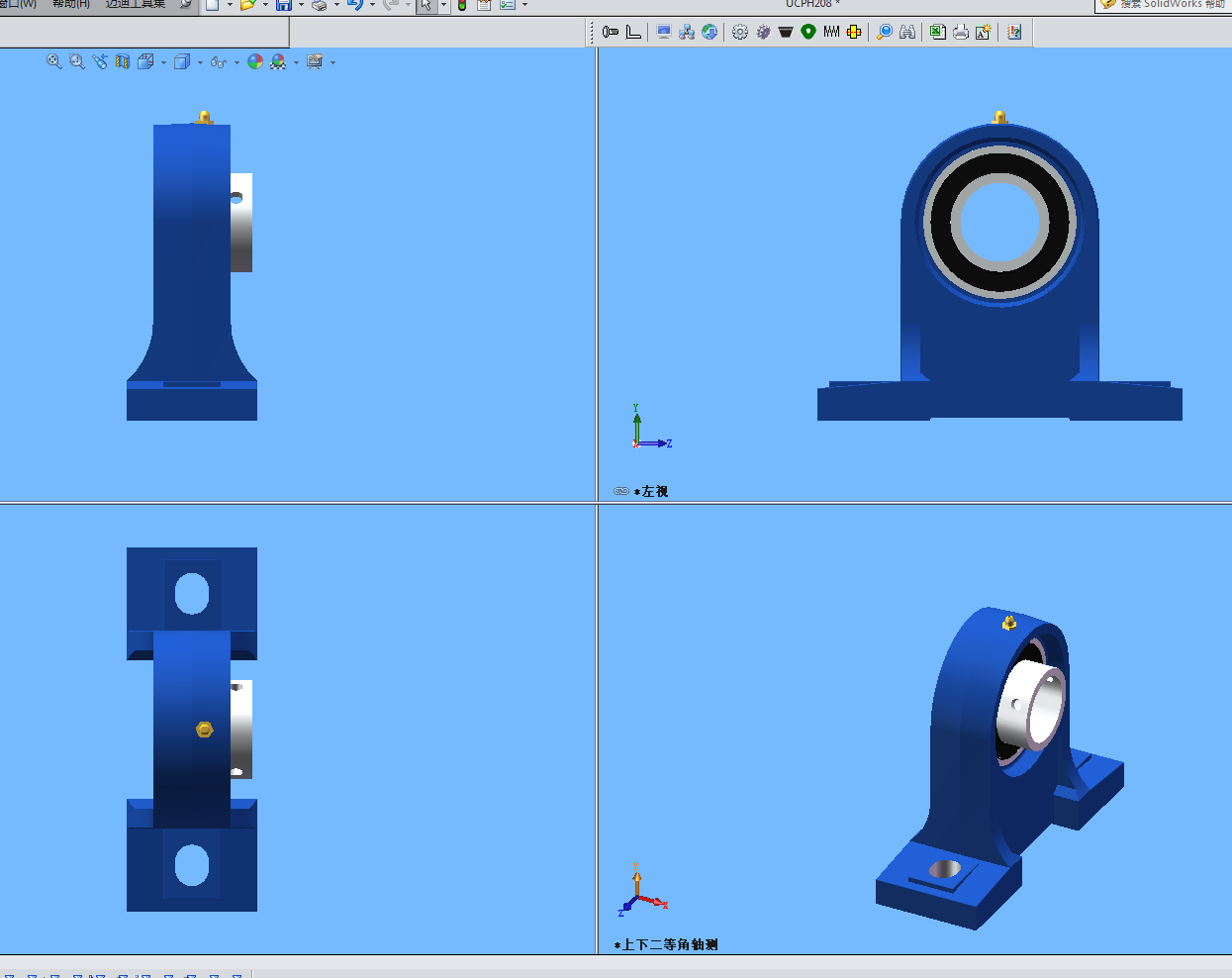This screenshot has height=978, width=1232.
Task: Toggle the rebuild traffic light icon
Action: click(462, 5)
